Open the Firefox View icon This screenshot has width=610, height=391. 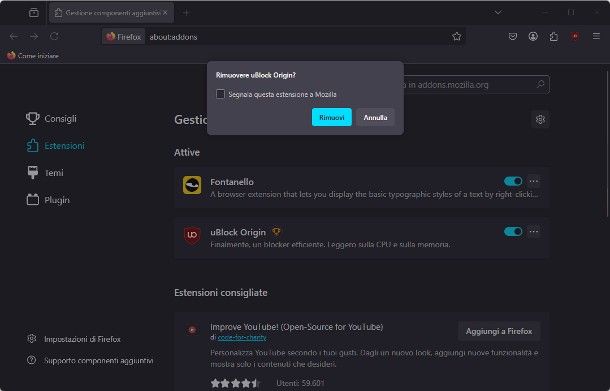coord(34,13)
